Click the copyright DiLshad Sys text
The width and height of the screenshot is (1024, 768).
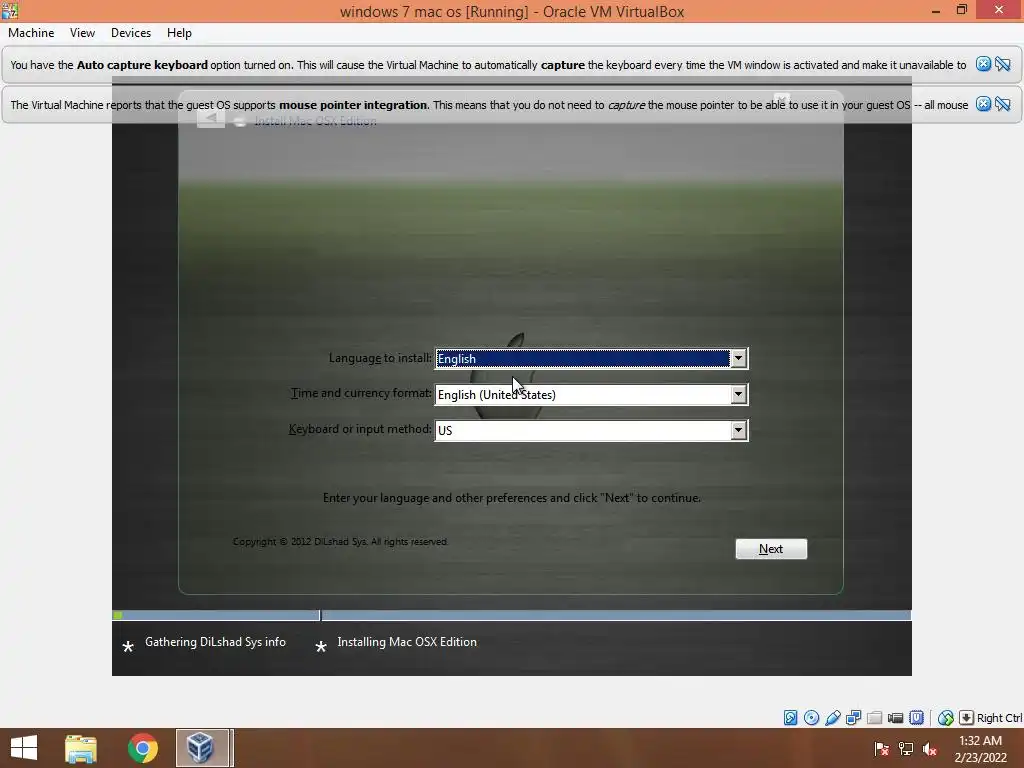point(340,541)
